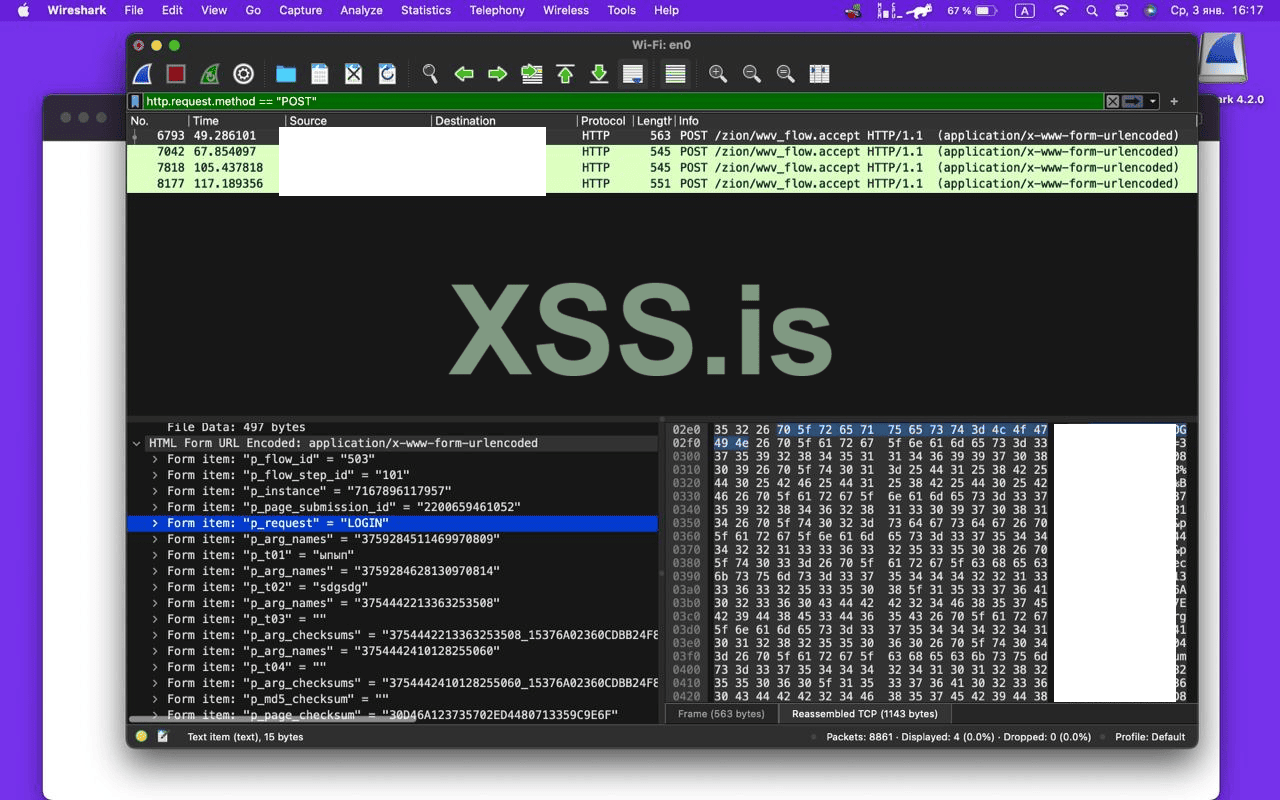Image resolution: width=1280 pixels, height=800 pixels.
Task: Select the Find a packet magnifier tool
Action: click(x=430, y=73)
